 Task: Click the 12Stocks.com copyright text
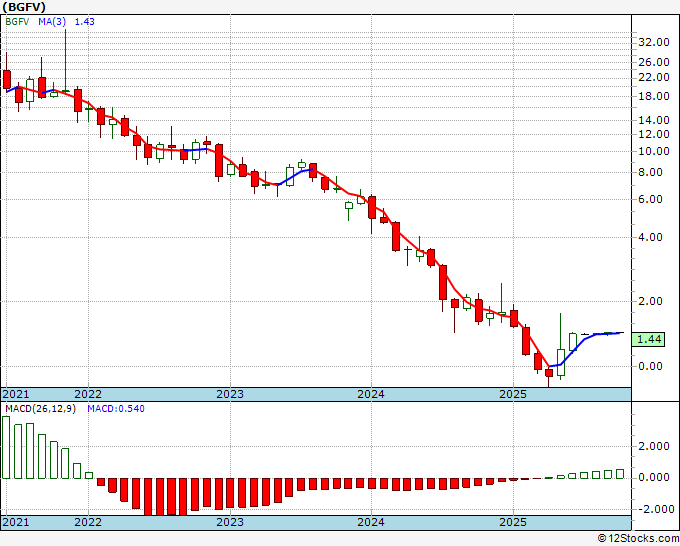[x=638, y=539]
